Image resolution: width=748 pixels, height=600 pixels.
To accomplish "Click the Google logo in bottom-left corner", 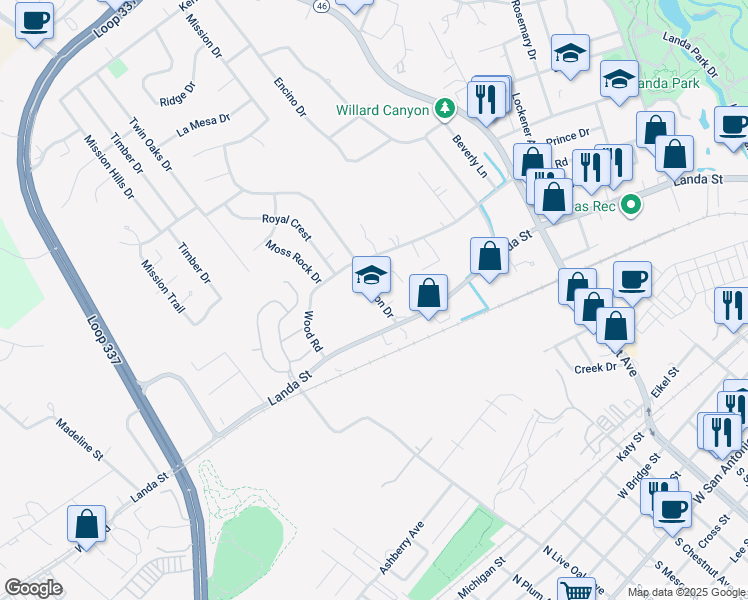I will pos(33,588).
